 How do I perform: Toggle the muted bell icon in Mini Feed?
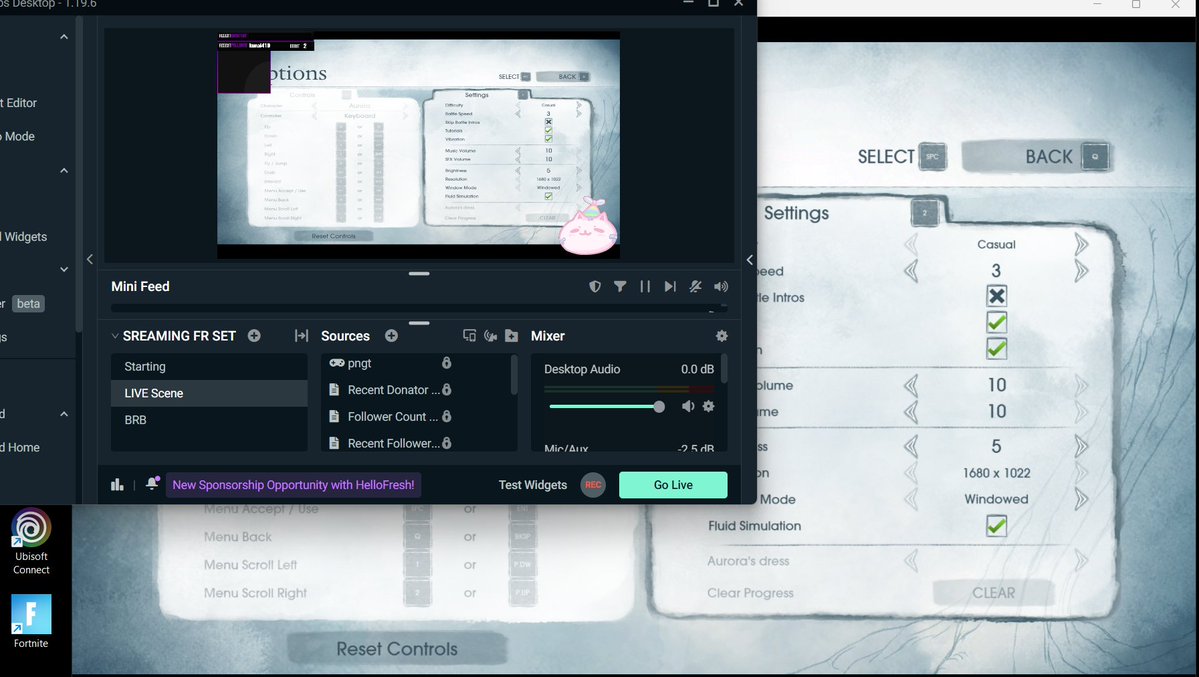(x=695, y=286)
